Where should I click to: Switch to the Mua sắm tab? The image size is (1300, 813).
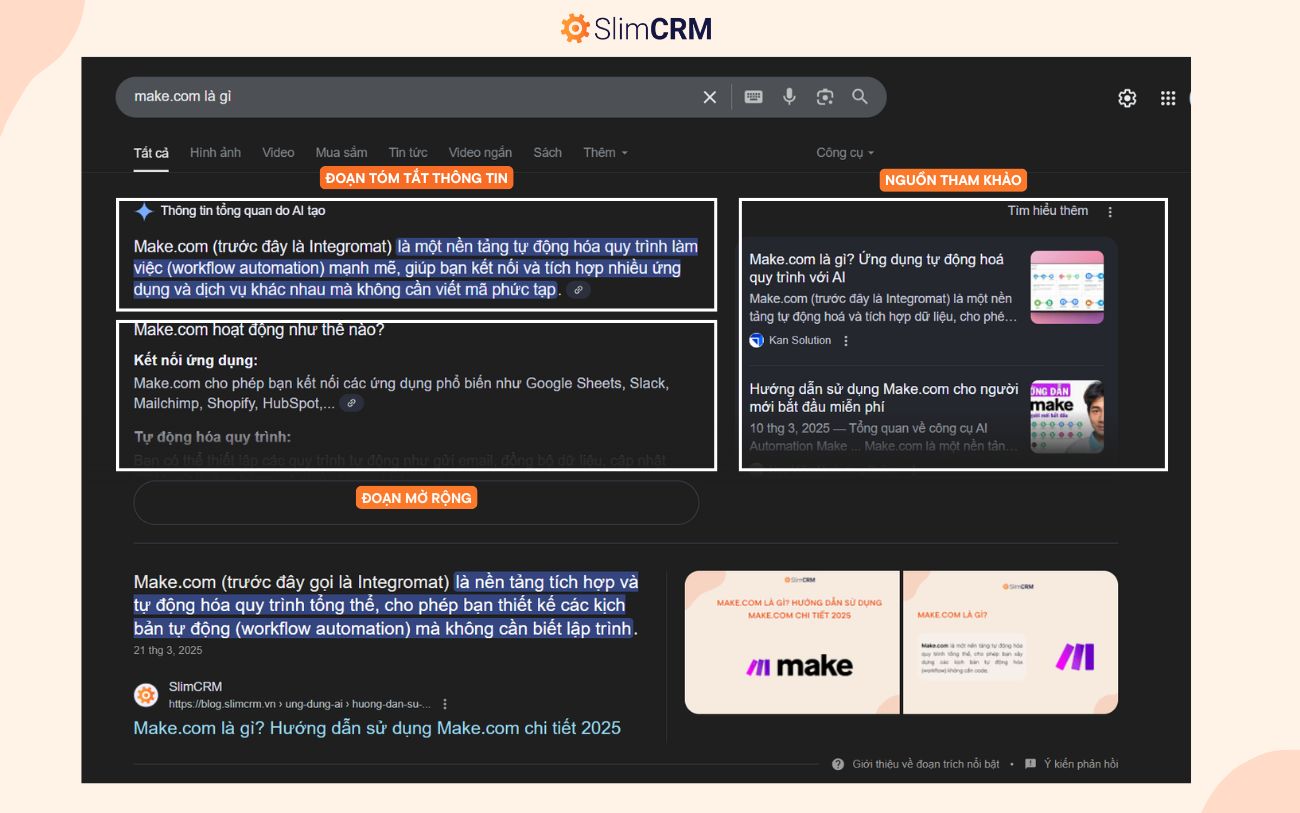pos(341,153)
